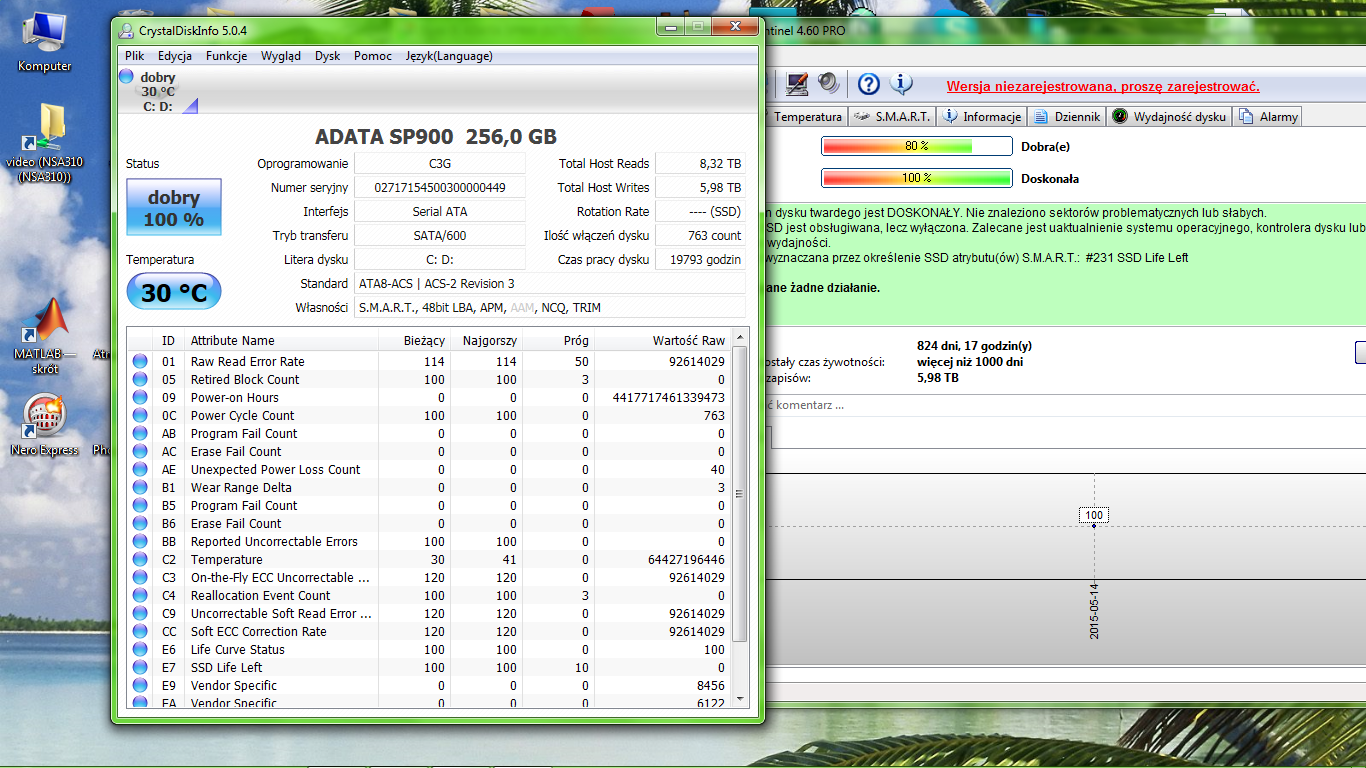Click the attribute list scrollbar down arrow

[740, 699]
